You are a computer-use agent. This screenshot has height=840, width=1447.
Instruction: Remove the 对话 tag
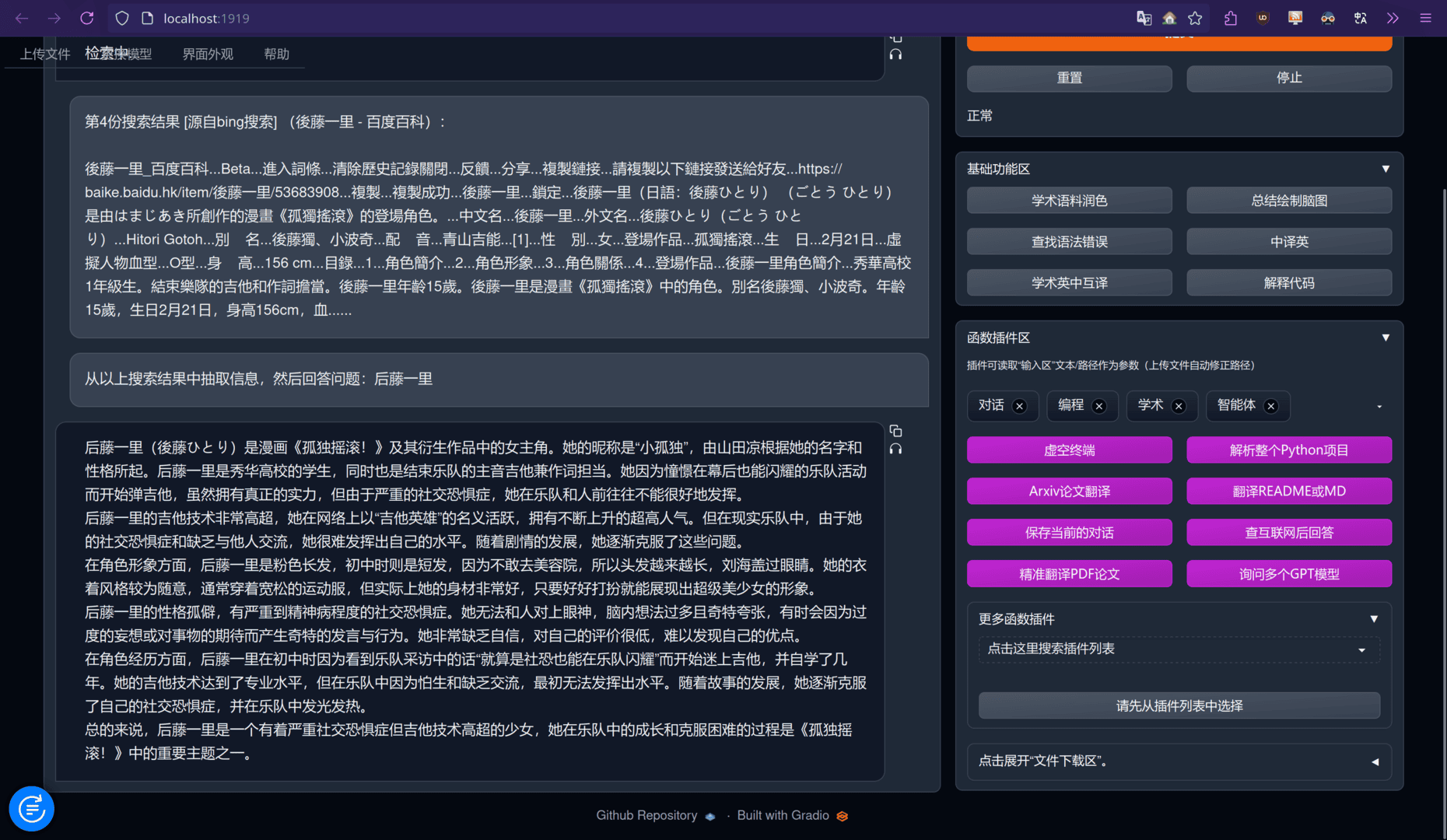click(1019, 406)
